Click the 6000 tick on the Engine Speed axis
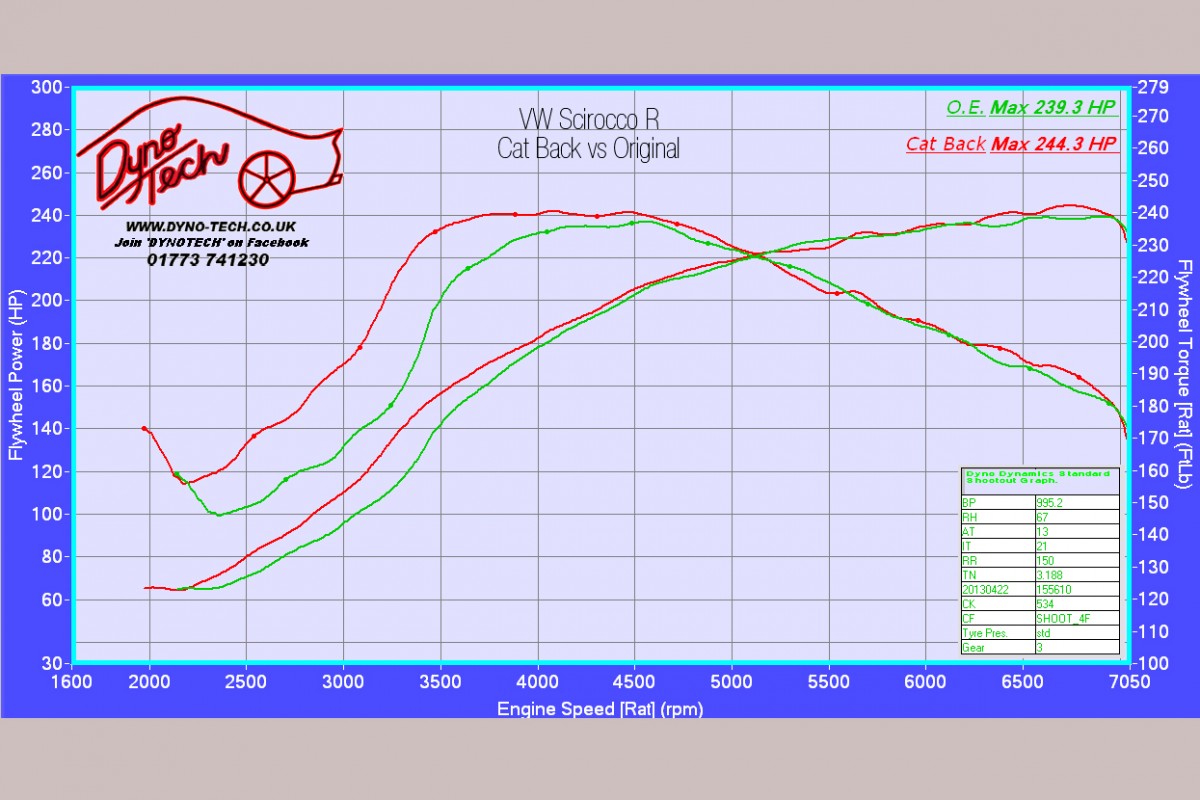 point(926,683)
